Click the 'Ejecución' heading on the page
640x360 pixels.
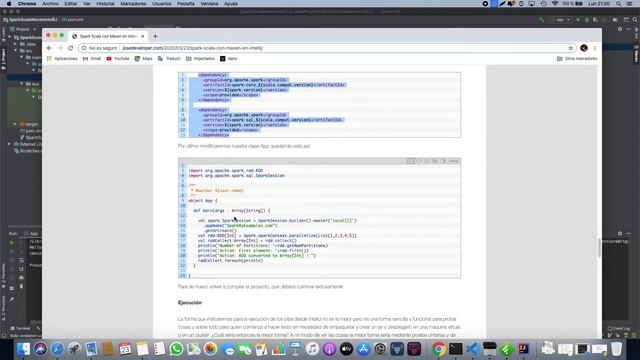pyautogui.click(x=190, y=303)
